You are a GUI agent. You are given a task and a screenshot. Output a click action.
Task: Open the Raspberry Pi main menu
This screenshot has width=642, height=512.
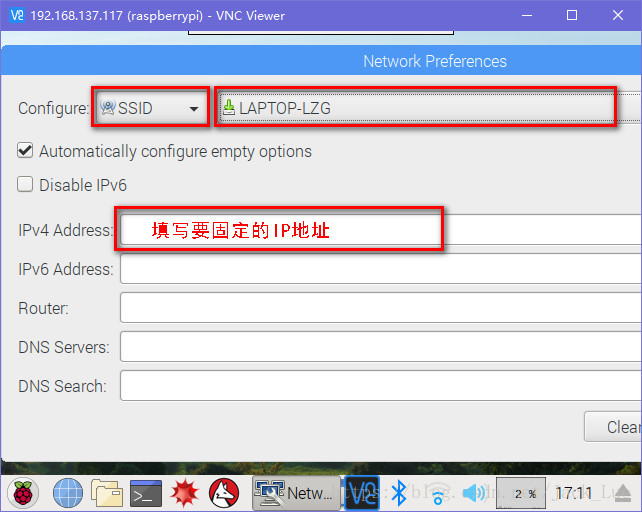tap(23, 493)
